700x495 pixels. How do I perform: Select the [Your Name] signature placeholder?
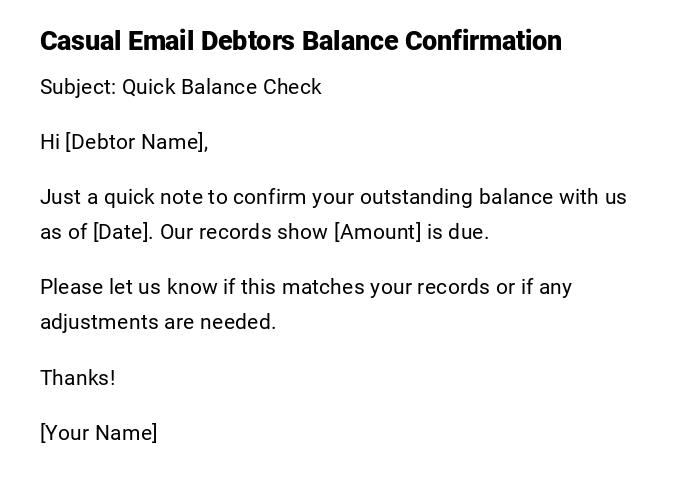99,433
